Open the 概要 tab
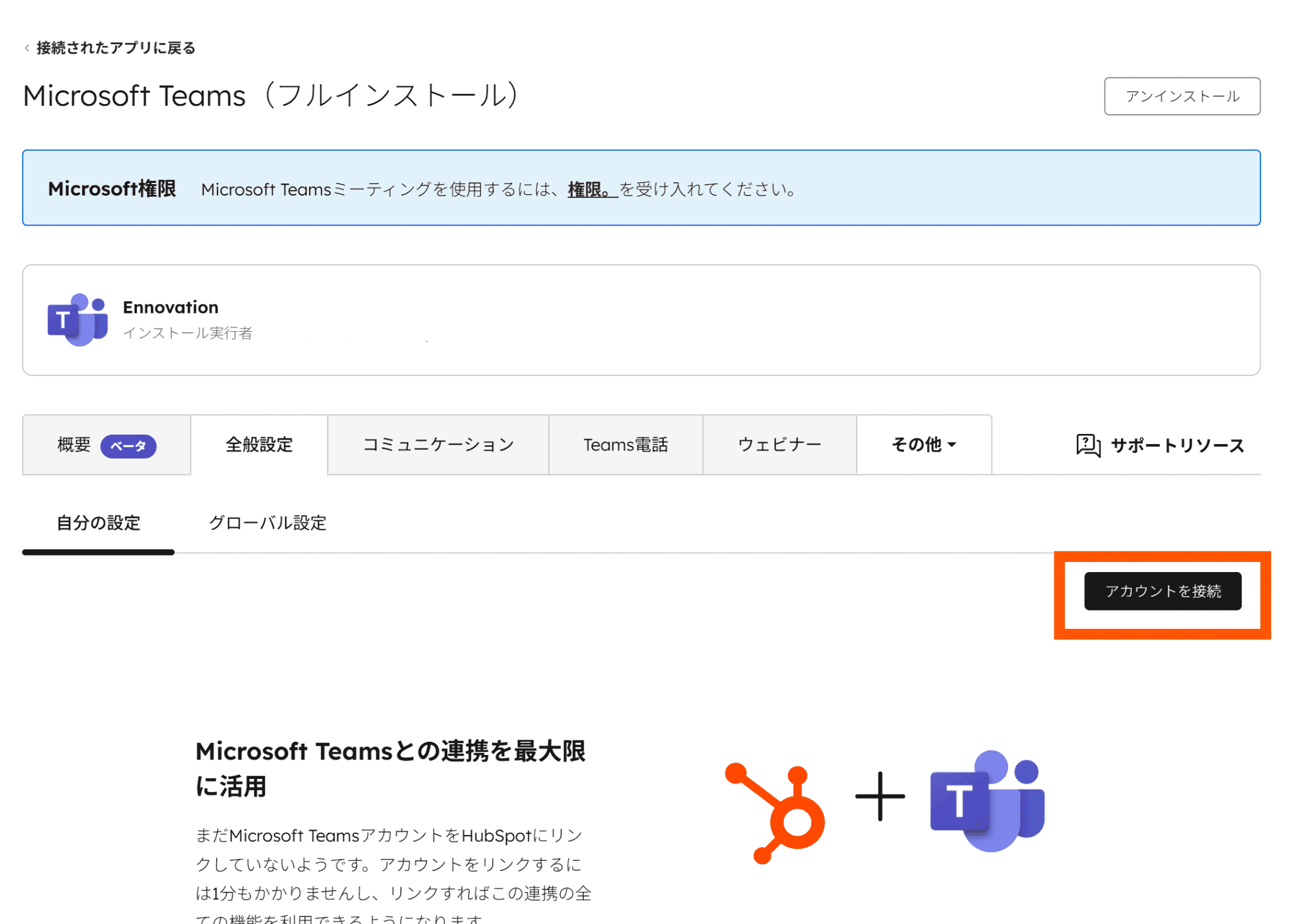Screen dimensions: 1292x924 [x=74, y=445]
